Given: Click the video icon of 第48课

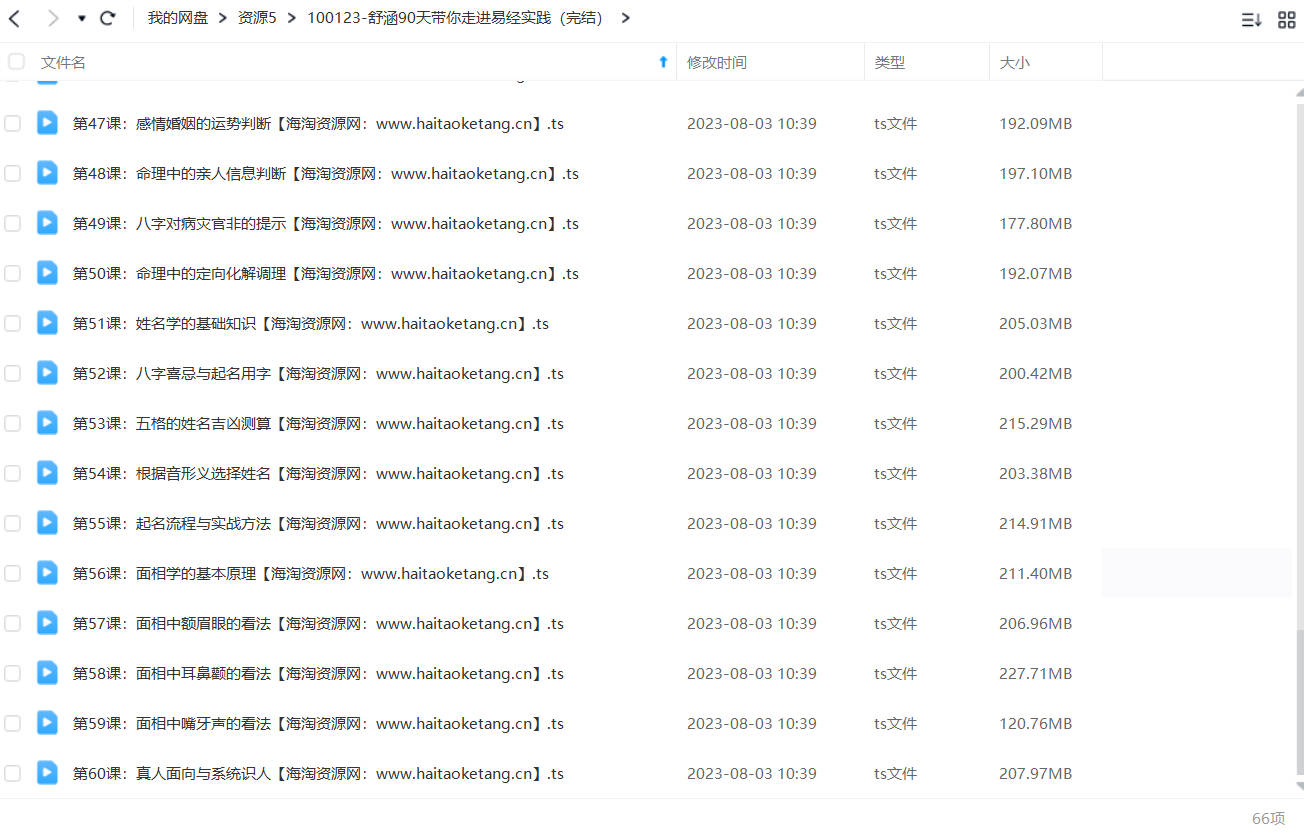Looking at the screenshot, I should pyautogui.click(x=47, y=172).
